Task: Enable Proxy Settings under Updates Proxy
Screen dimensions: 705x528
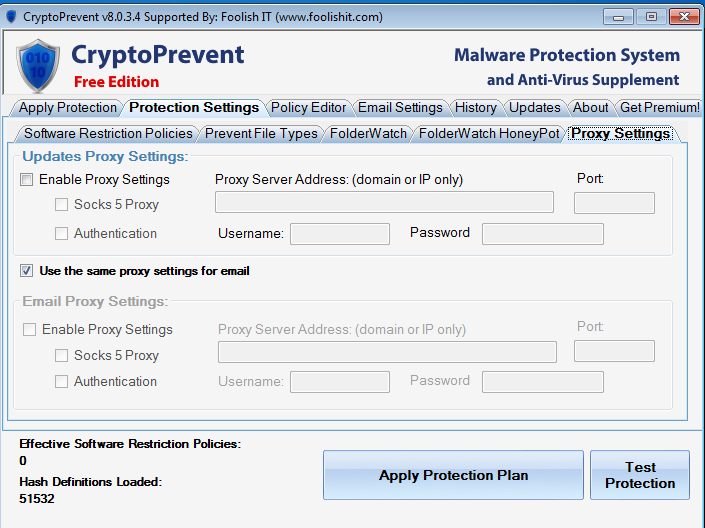Action: (26, 180)
